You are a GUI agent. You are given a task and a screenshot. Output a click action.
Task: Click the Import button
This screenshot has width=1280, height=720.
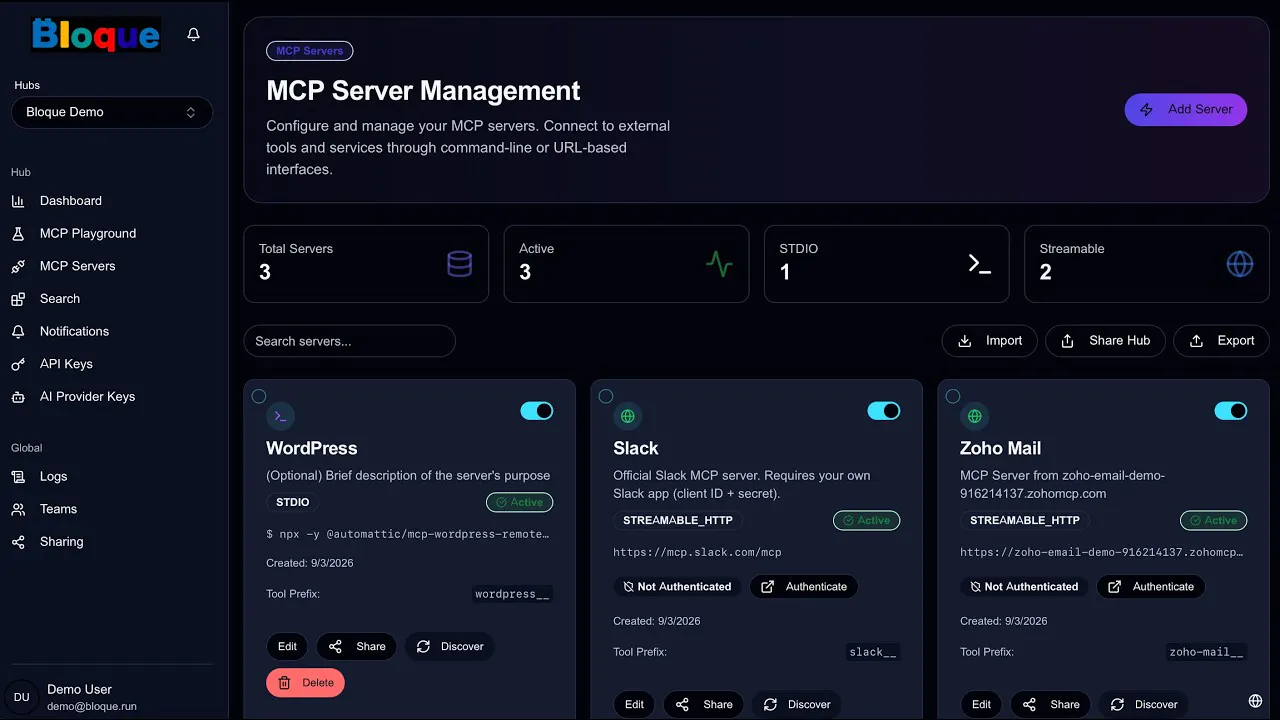pos(989,341)
